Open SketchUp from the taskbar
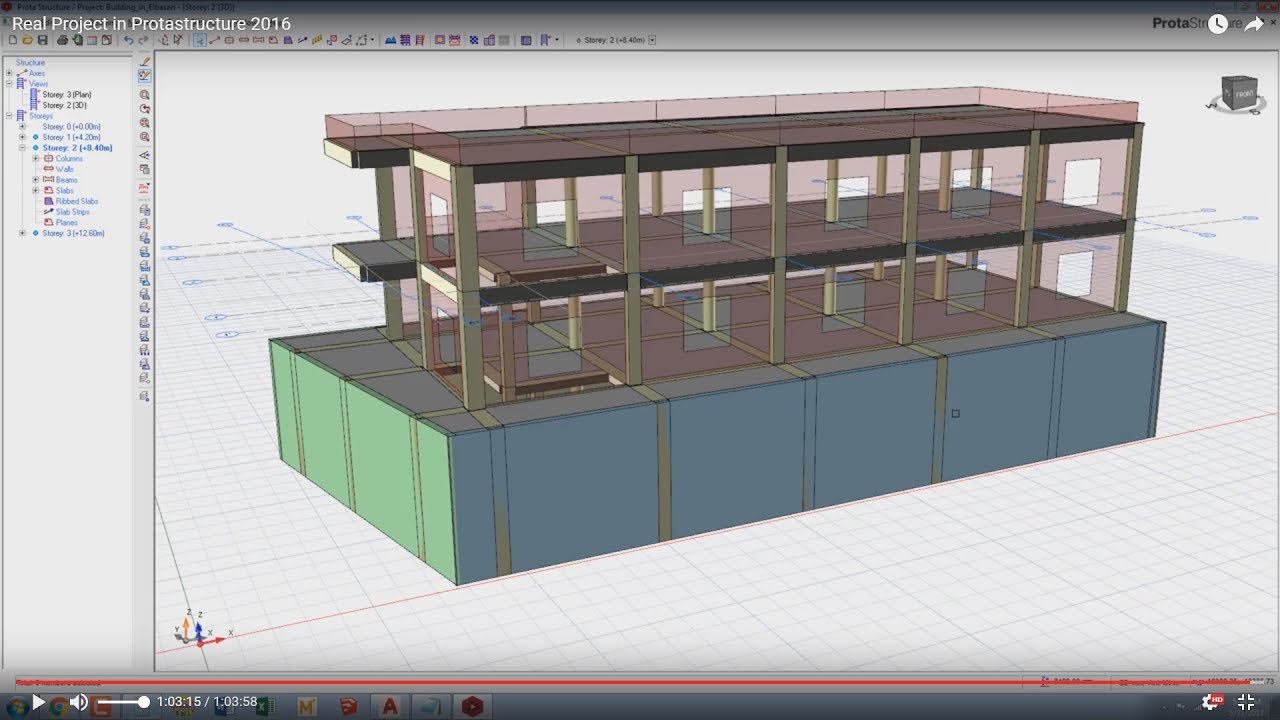Screen dimensions: 1280x720 347,706
